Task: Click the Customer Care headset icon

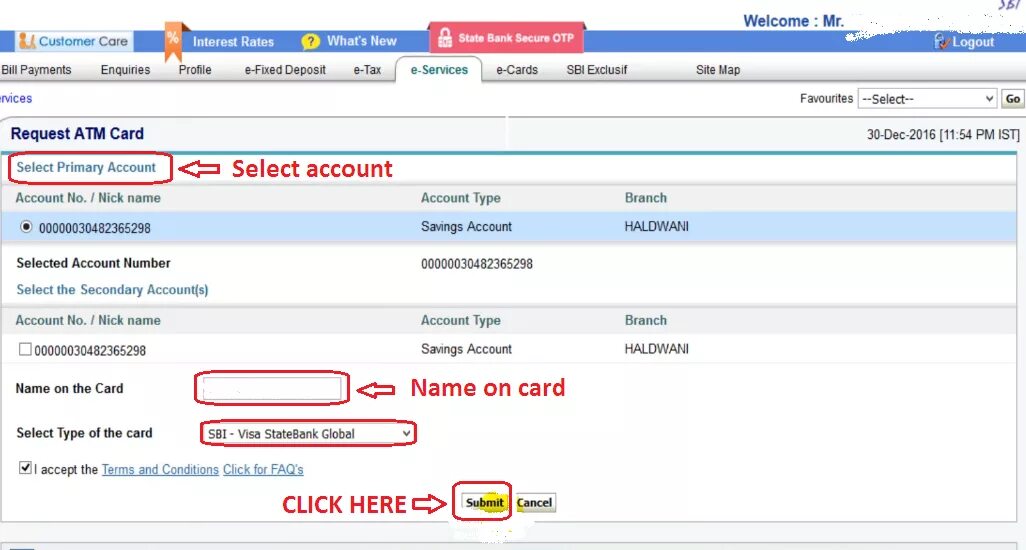Action: [27, 41]
